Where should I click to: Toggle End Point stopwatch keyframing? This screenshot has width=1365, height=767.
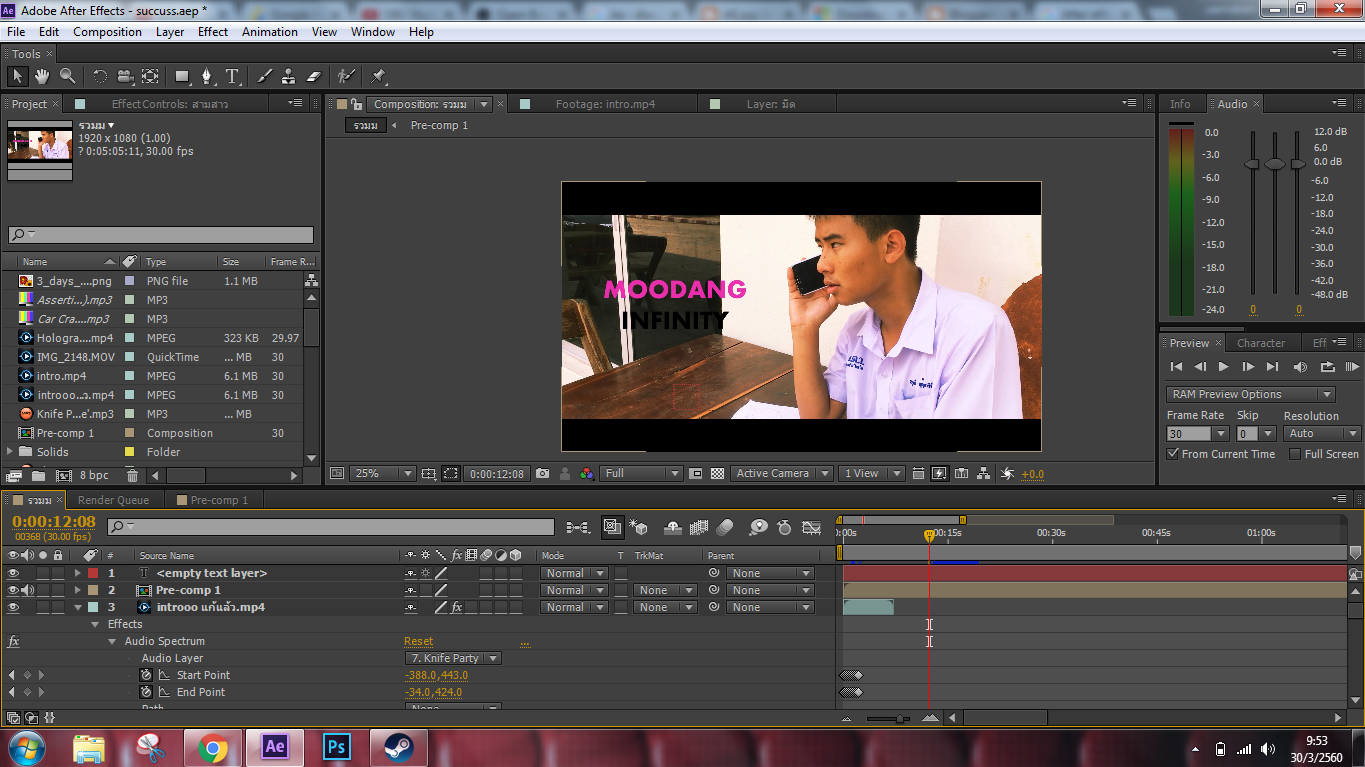pos(146,692)
